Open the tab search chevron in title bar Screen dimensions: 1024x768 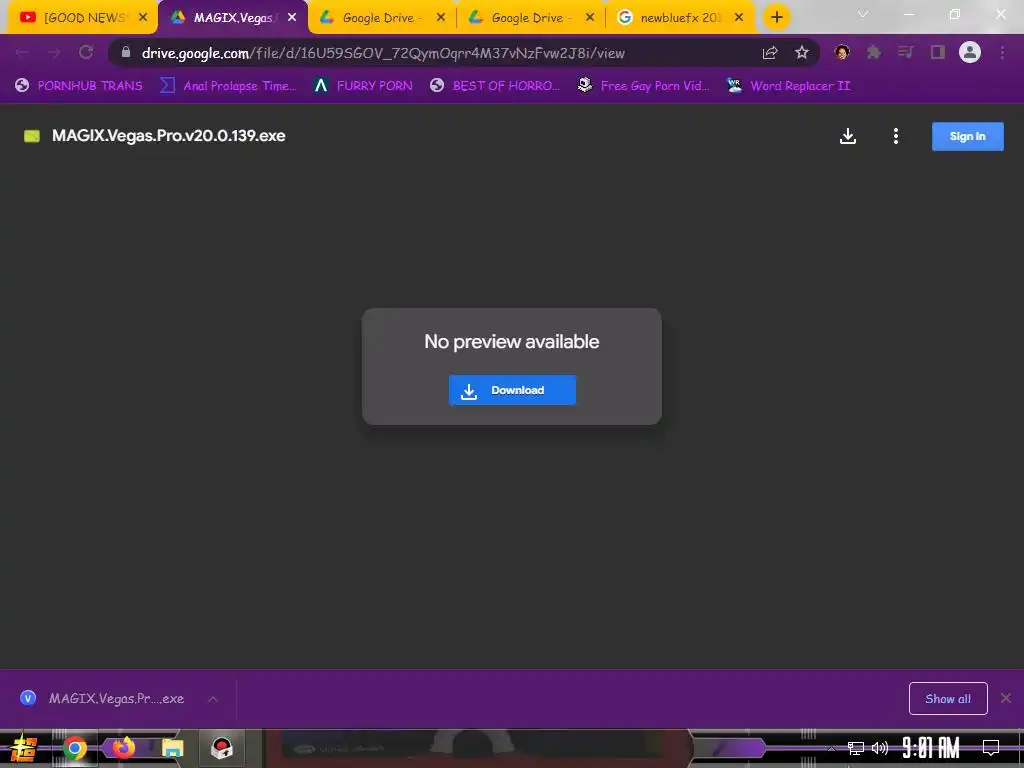[x=863, y=14]
